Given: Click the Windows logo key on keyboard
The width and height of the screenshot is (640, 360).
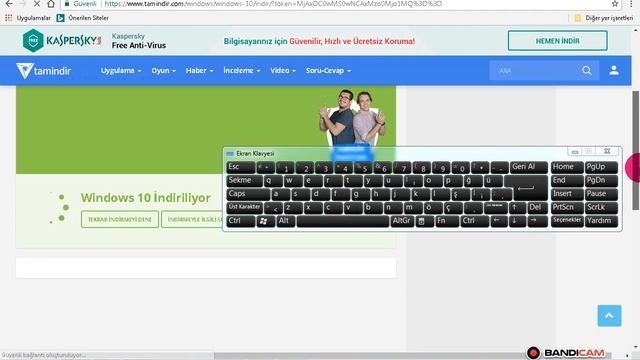Looking at the screenshot, I should 265,221.
